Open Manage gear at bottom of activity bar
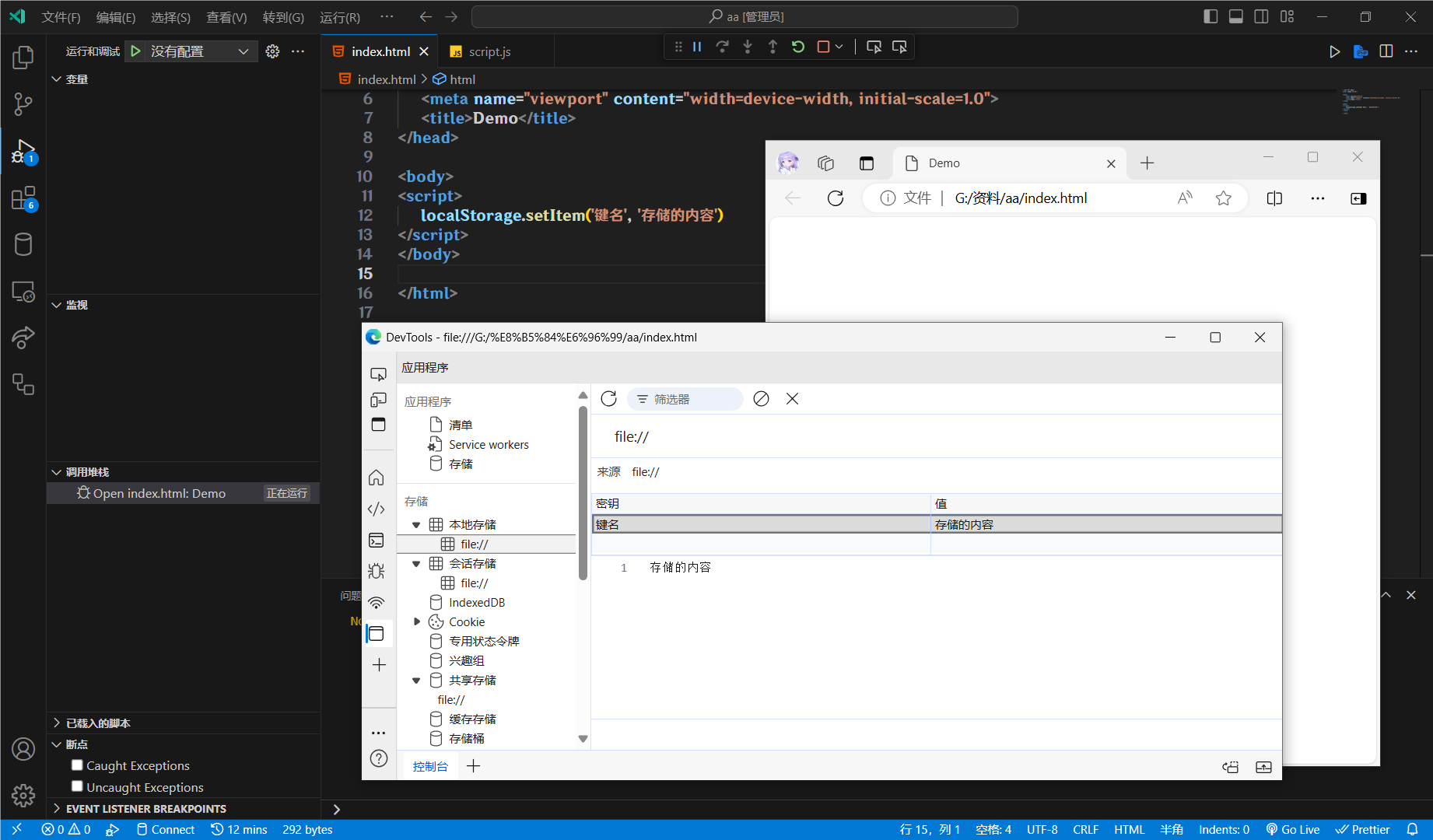Viewport: 1433px width, 840px height. coord(23,796)
